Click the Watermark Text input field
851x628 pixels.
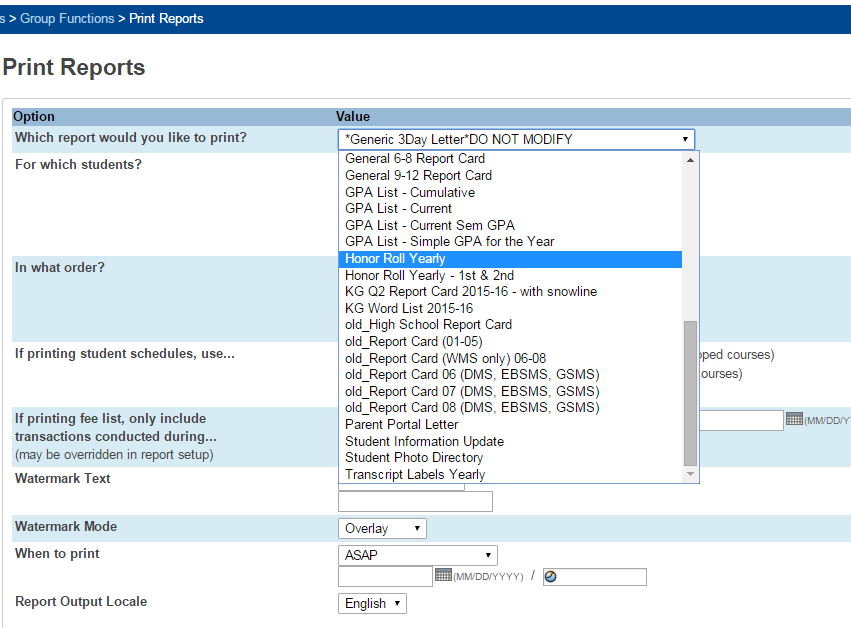(415, 502)
